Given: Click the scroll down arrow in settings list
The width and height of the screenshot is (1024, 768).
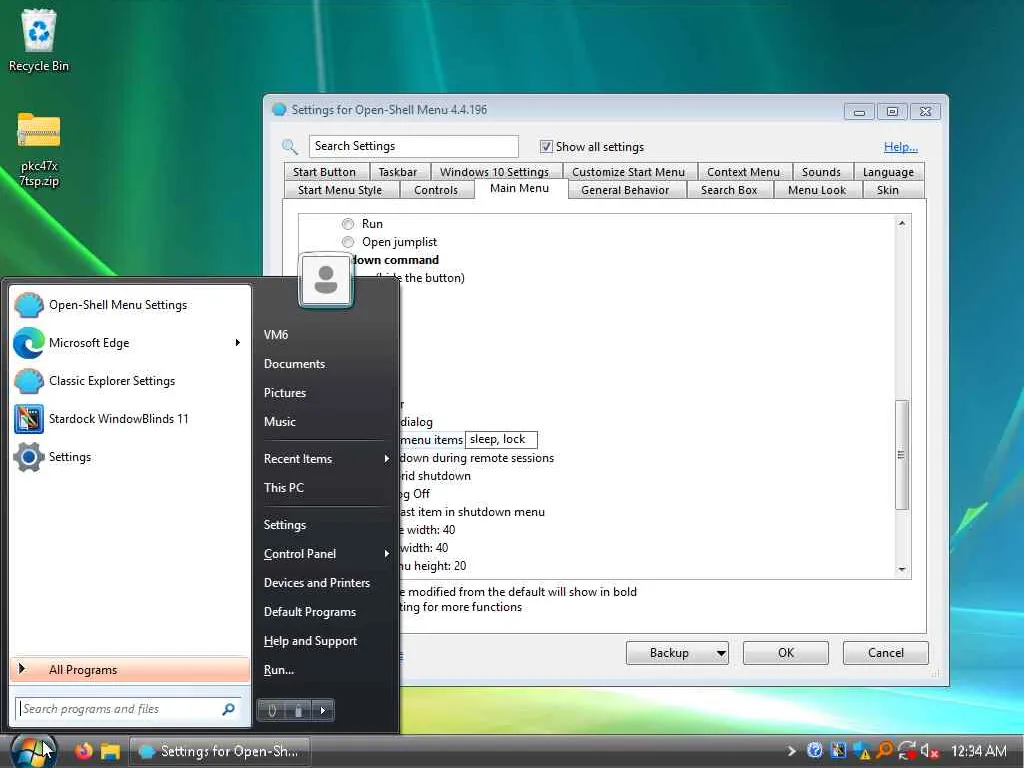Looking at the screenshot, I should pos(902,569).
